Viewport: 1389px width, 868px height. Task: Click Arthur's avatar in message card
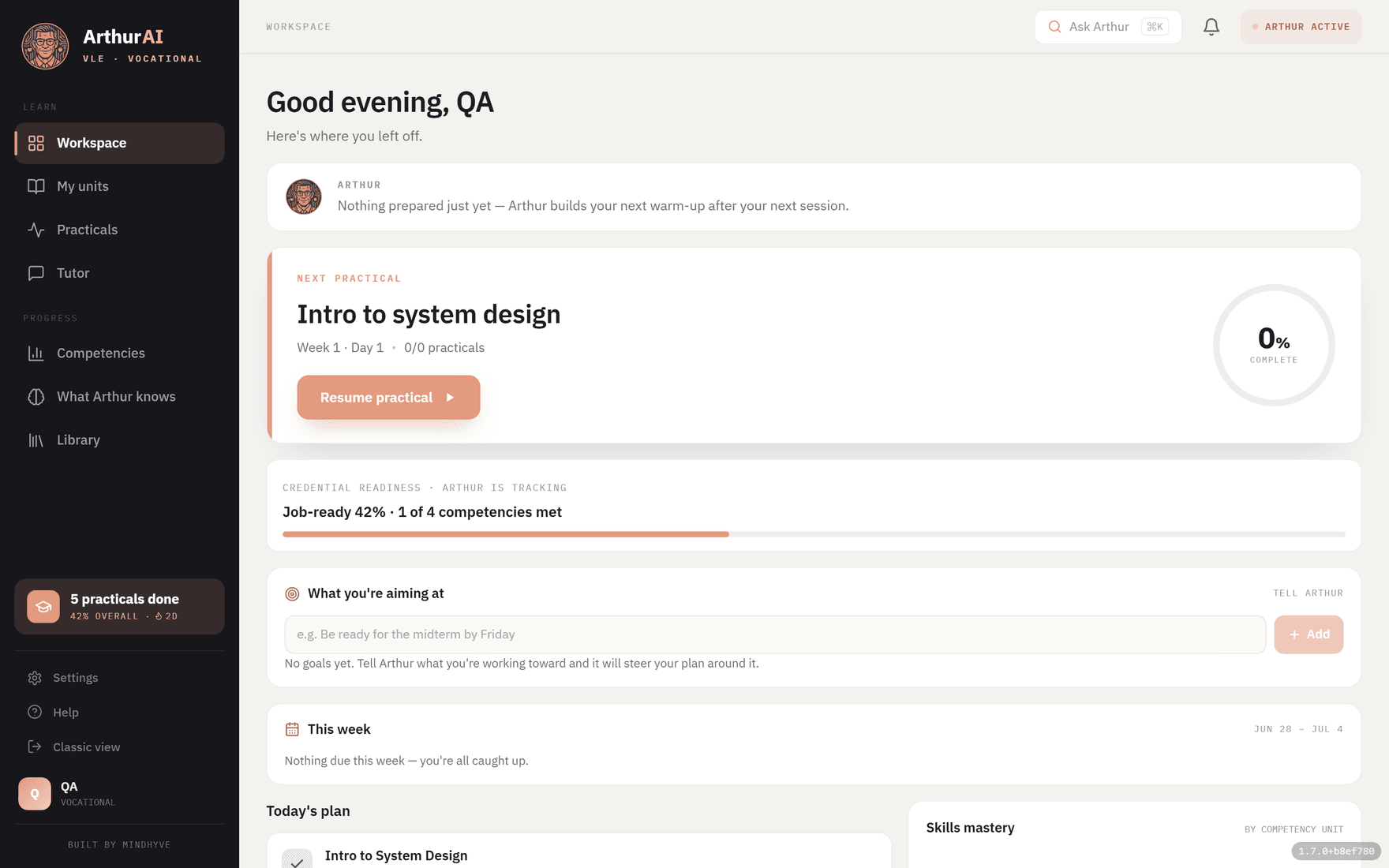pyautogui.click(x=304, y=196)
